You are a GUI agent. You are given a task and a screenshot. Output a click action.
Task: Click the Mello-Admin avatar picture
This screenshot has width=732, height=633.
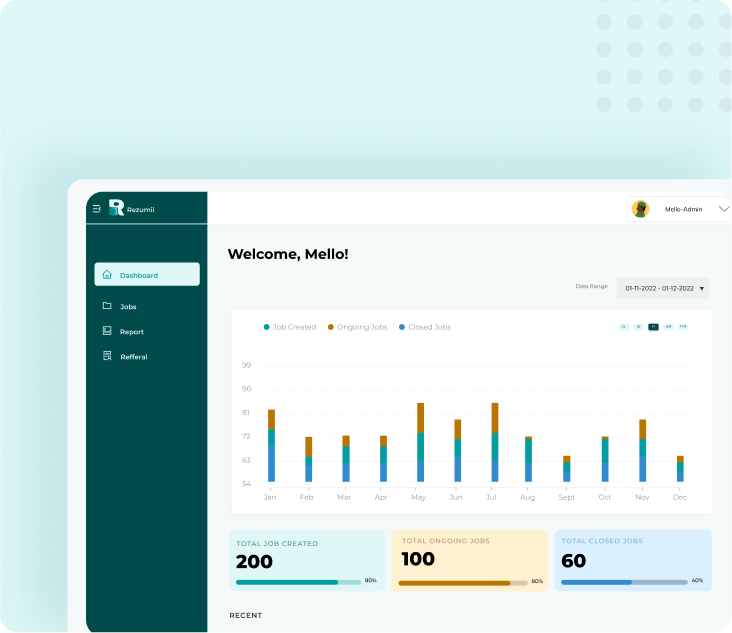(x=641, y=209)
